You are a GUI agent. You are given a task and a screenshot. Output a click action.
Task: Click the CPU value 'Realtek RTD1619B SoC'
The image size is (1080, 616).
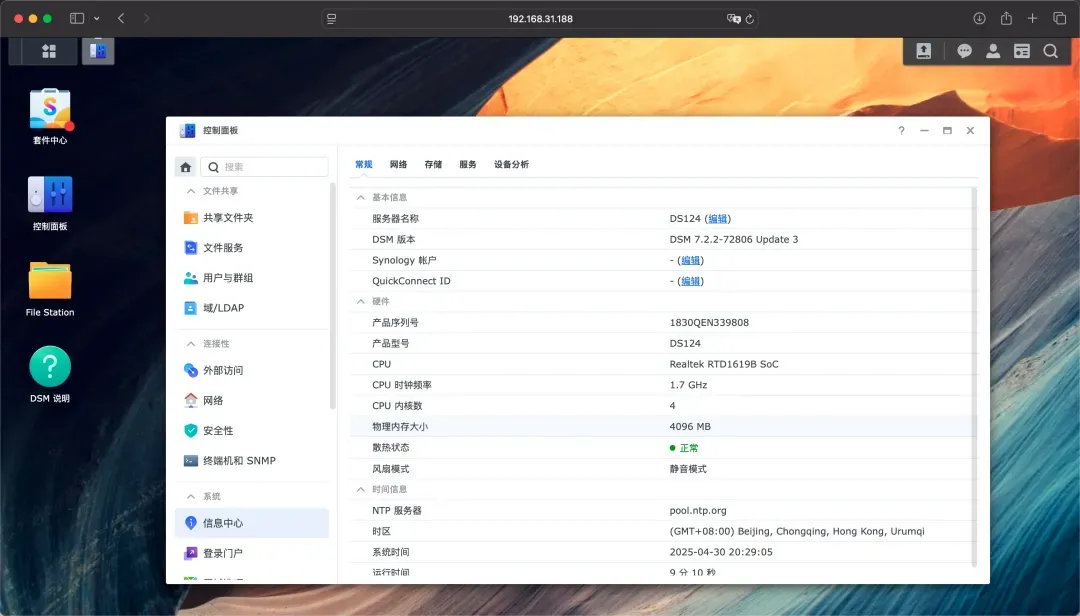[x=724, y=365]
